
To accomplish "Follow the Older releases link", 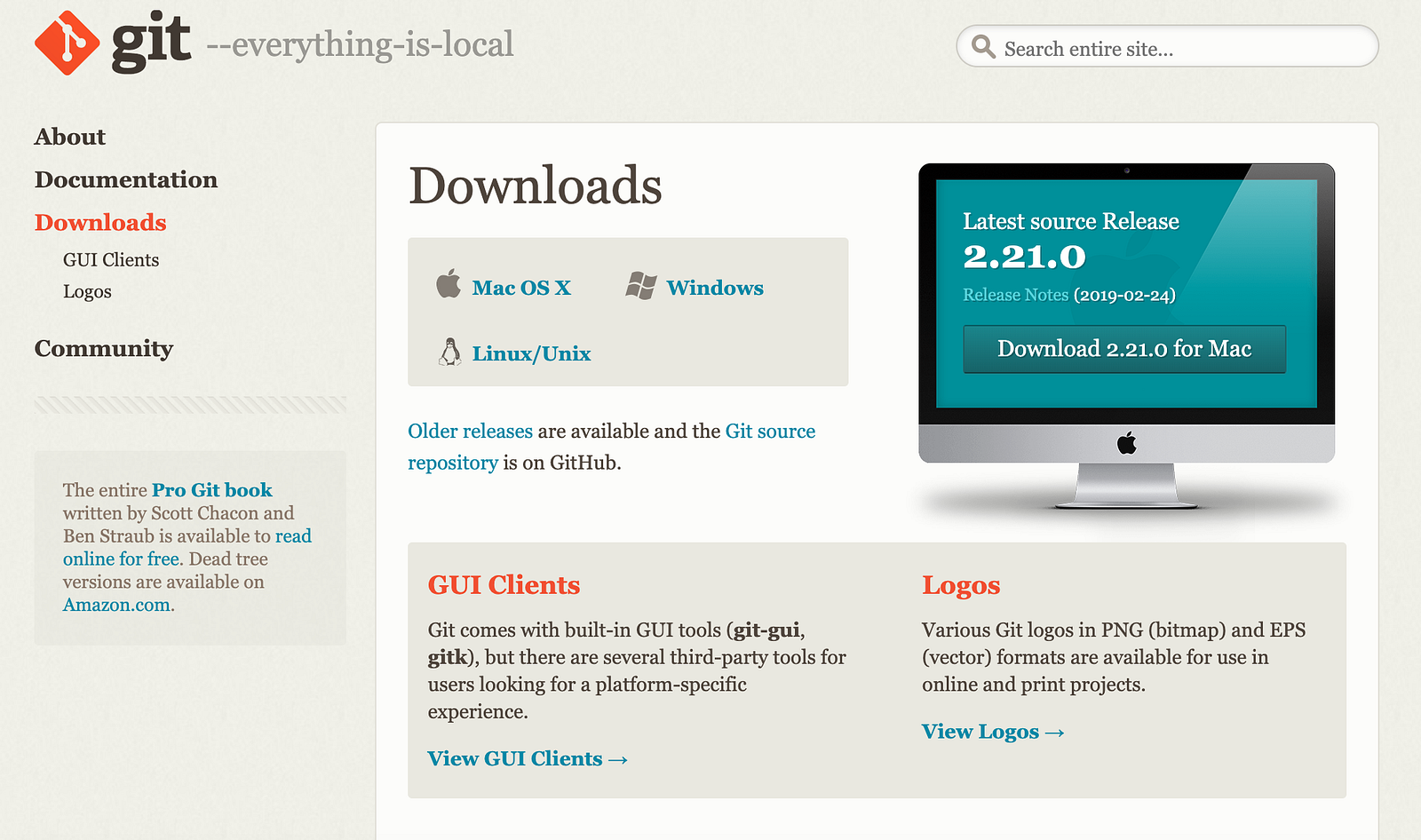I will pyautogui.click(x=470, y=432).
